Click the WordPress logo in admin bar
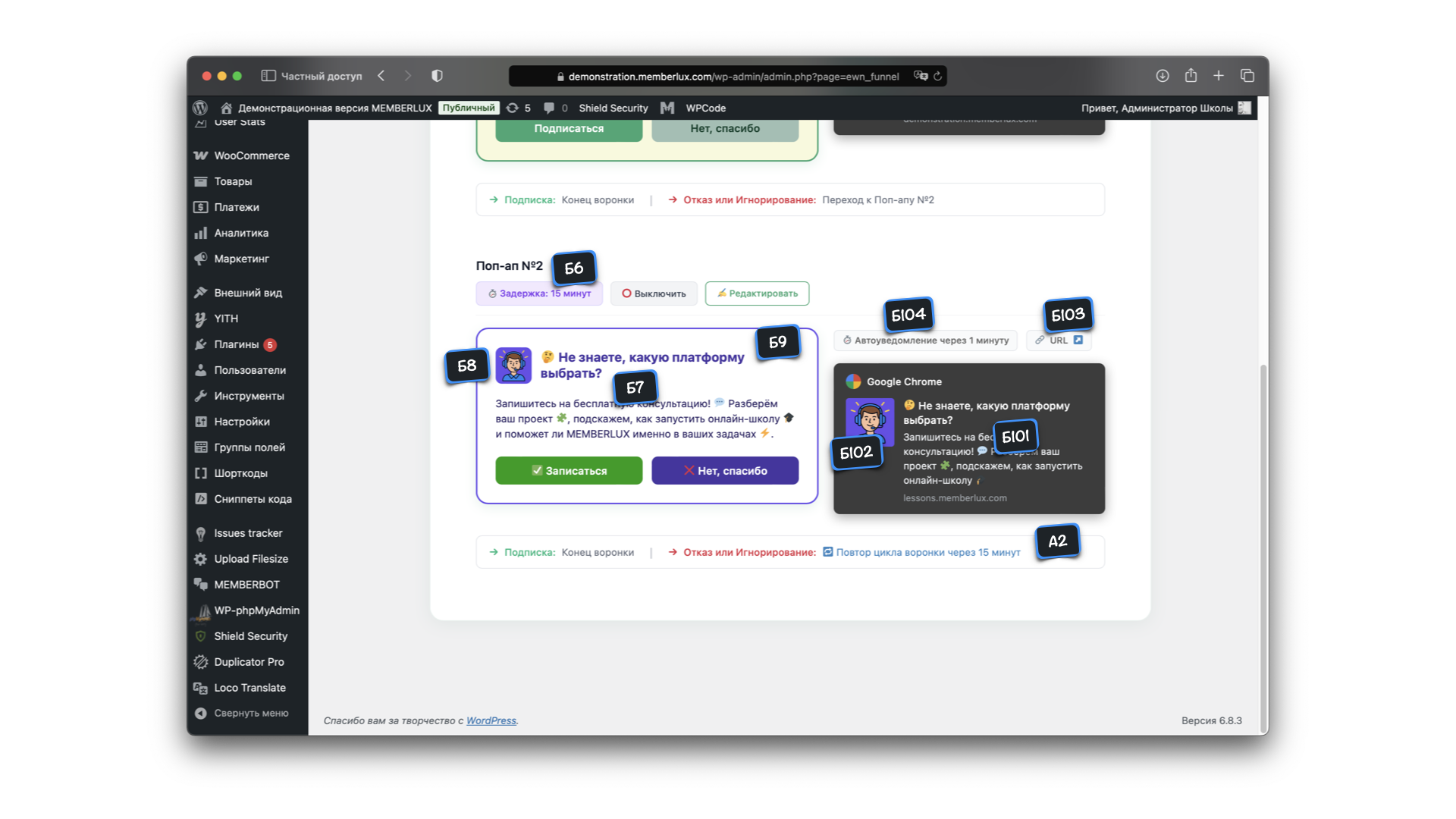This screenshot has height=819, width=1456. pos(200,108)
